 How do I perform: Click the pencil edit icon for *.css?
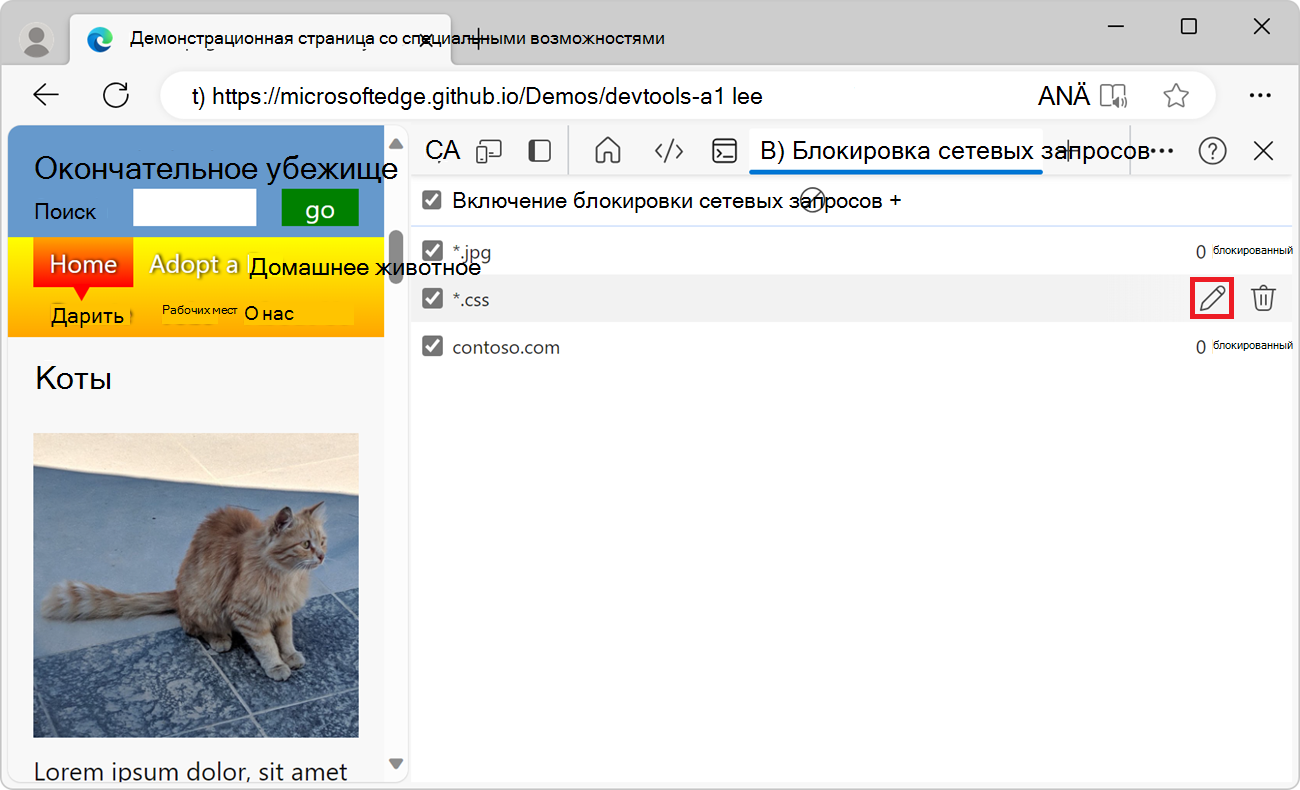[1212, 298]
